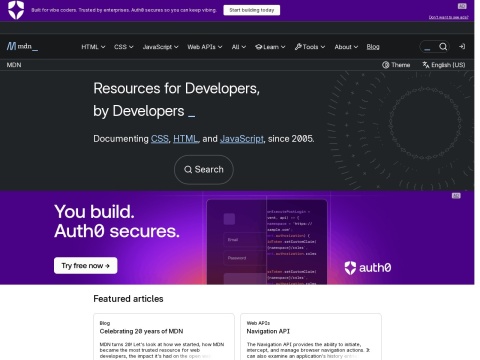The height and width of the screenshot is (360, 480).
Task: Open the Learn dropdown menu
Action: point(270,47)
